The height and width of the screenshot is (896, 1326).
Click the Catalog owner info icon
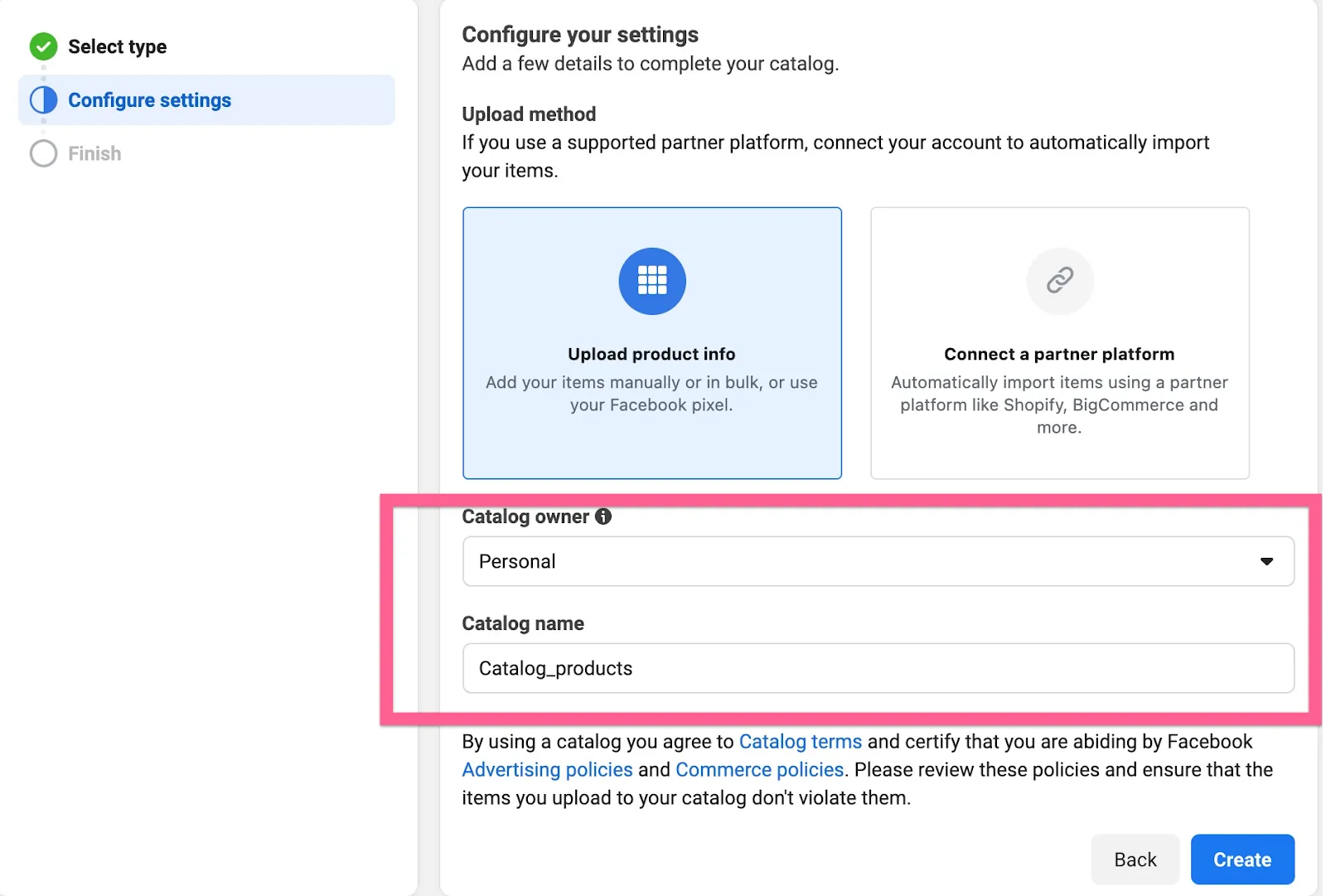coord(603,516)
